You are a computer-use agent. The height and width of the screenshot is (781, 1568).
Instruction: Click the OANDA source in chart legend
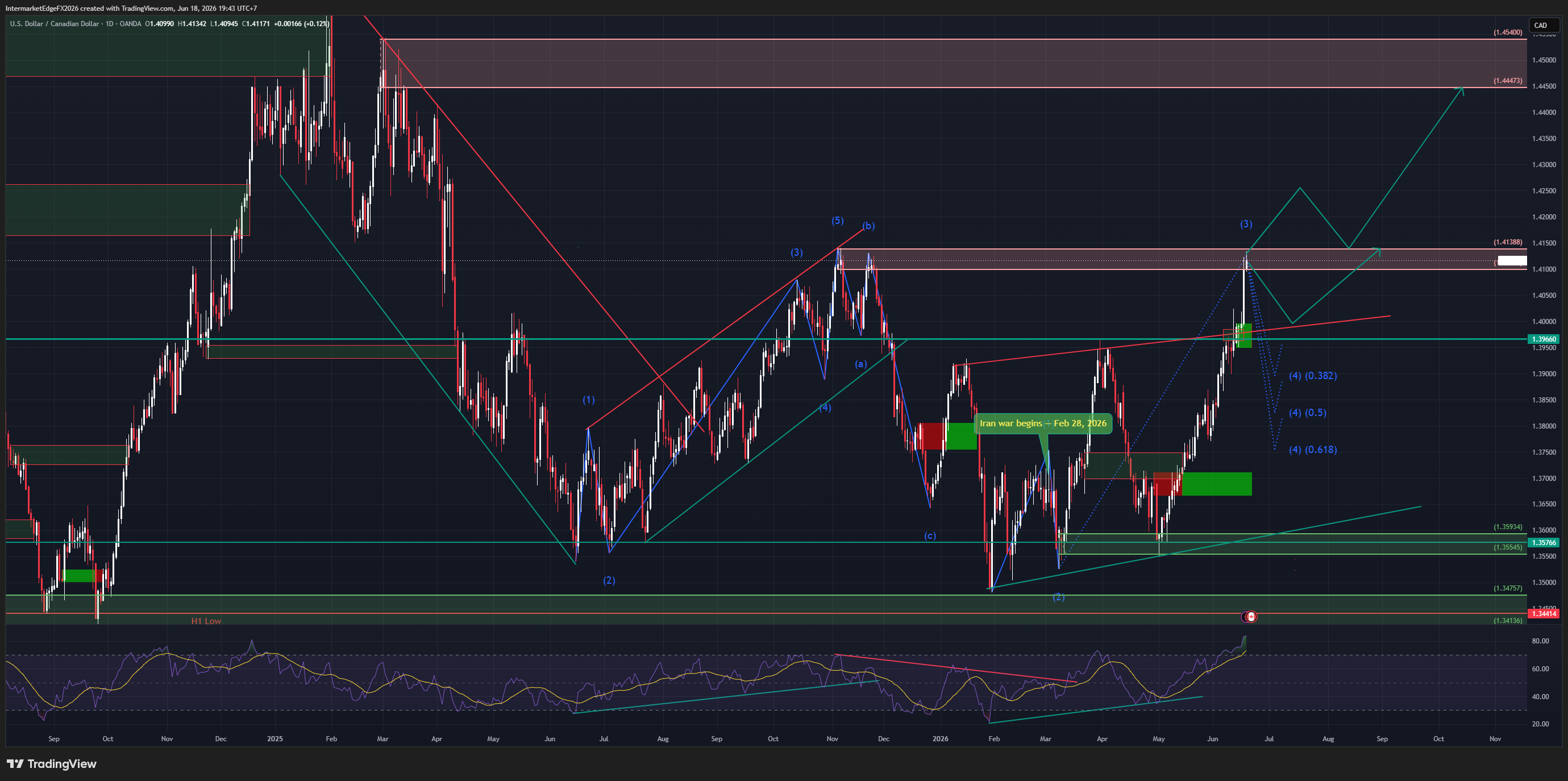click(130, 24)
